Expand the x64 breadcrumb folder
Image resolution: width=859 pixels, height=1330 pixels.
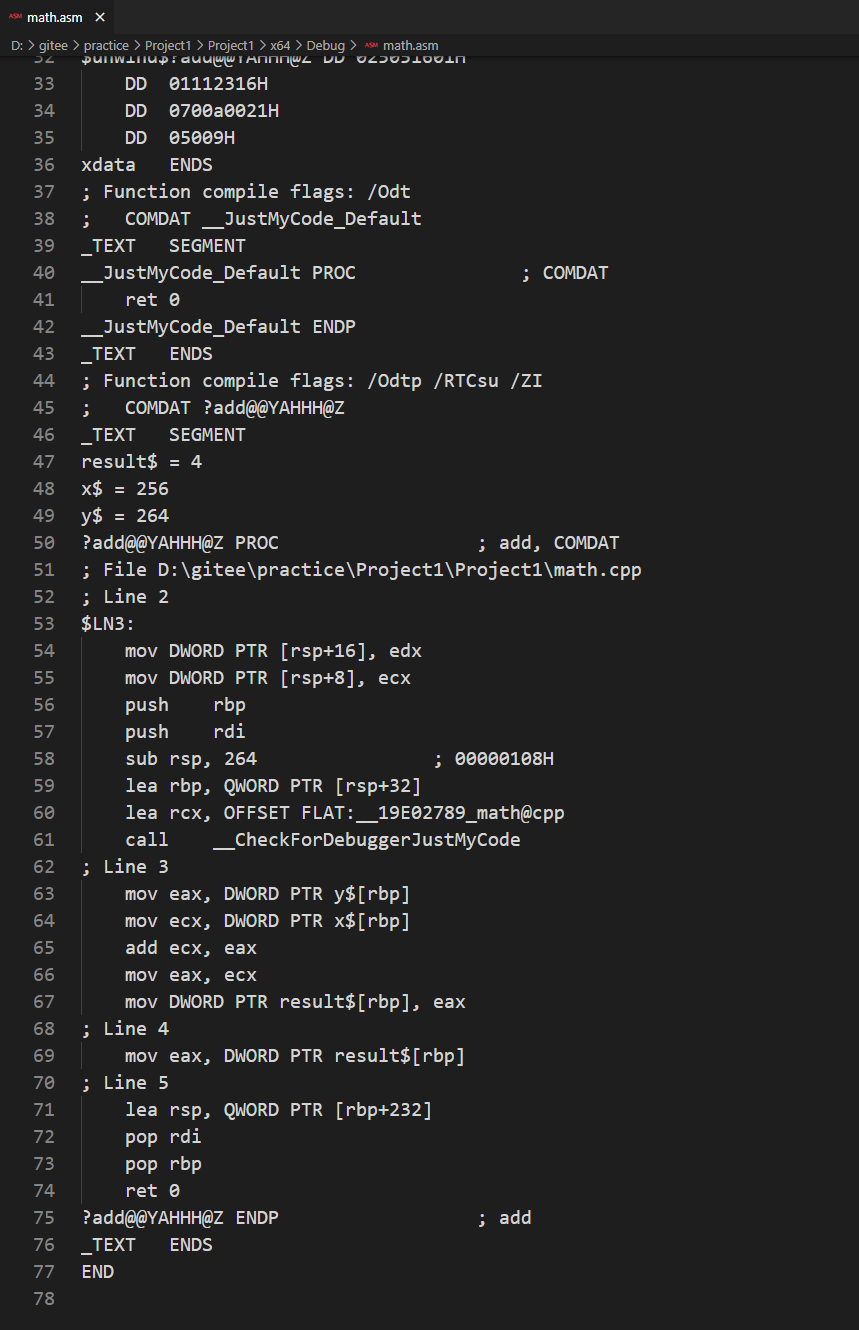coord(279,45)
